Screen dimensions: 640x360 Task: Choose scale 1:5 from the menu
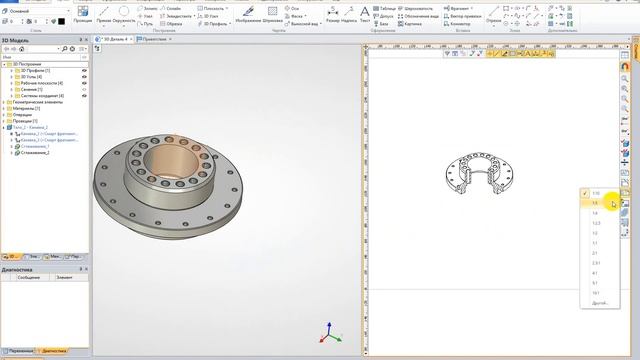[600, 203]
